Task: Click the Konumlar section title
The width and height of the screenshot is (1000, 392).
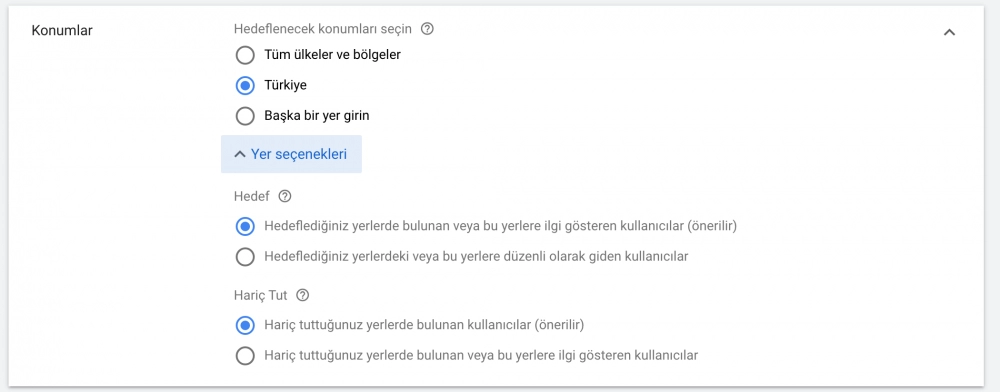Action: 62,30
